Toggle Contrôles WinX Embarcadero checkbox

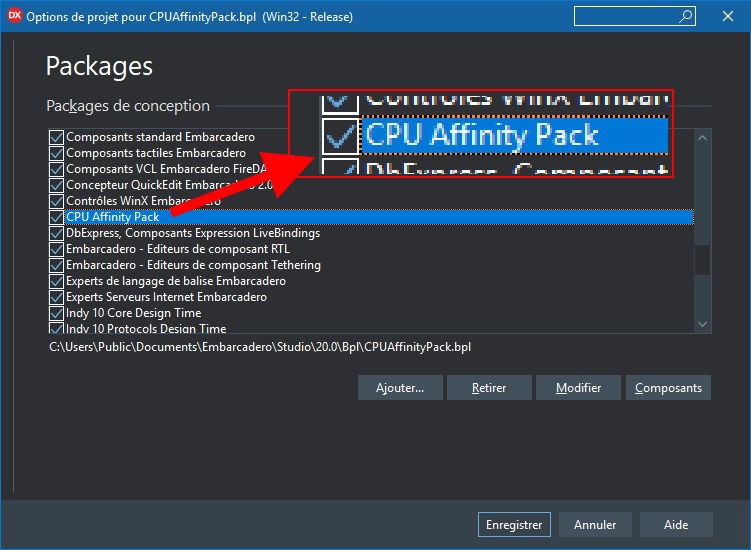tap(57, 201)
